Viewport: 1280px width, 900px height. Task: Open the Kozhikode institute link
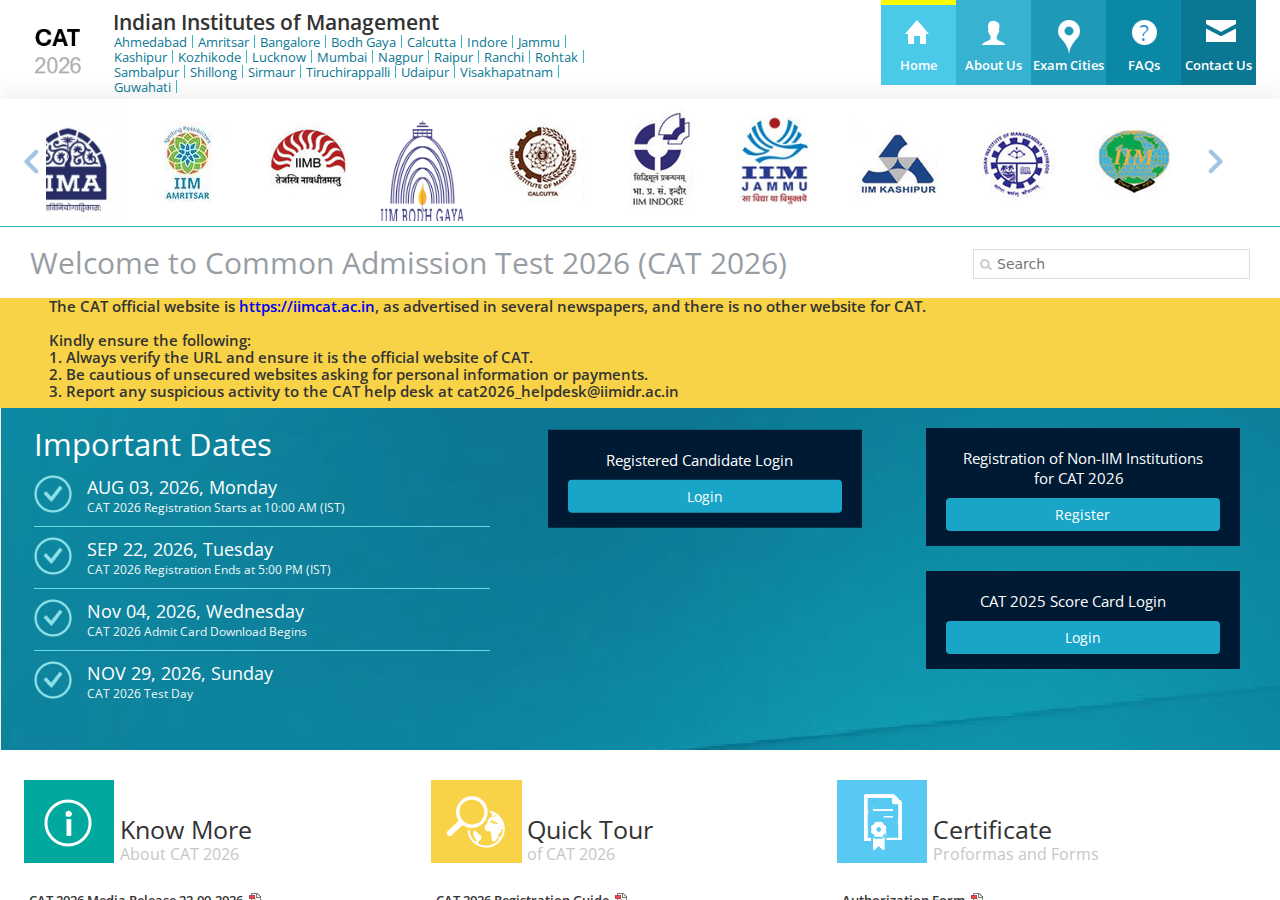pos(210,57)
